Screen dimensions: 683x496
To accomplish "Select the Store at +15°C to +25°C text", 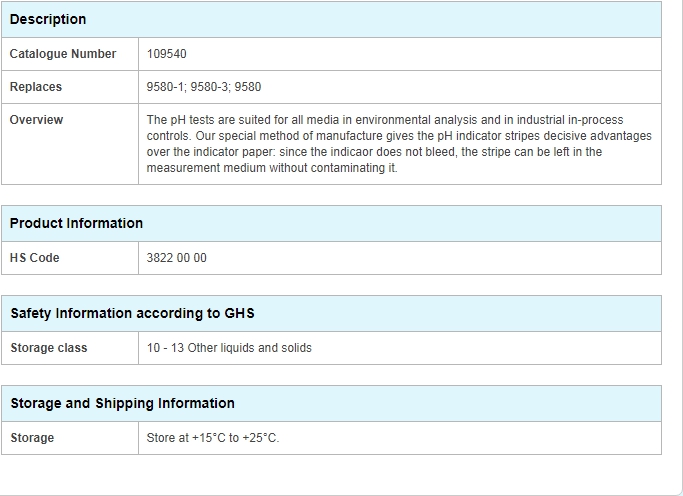I will (x=213, y=438).
